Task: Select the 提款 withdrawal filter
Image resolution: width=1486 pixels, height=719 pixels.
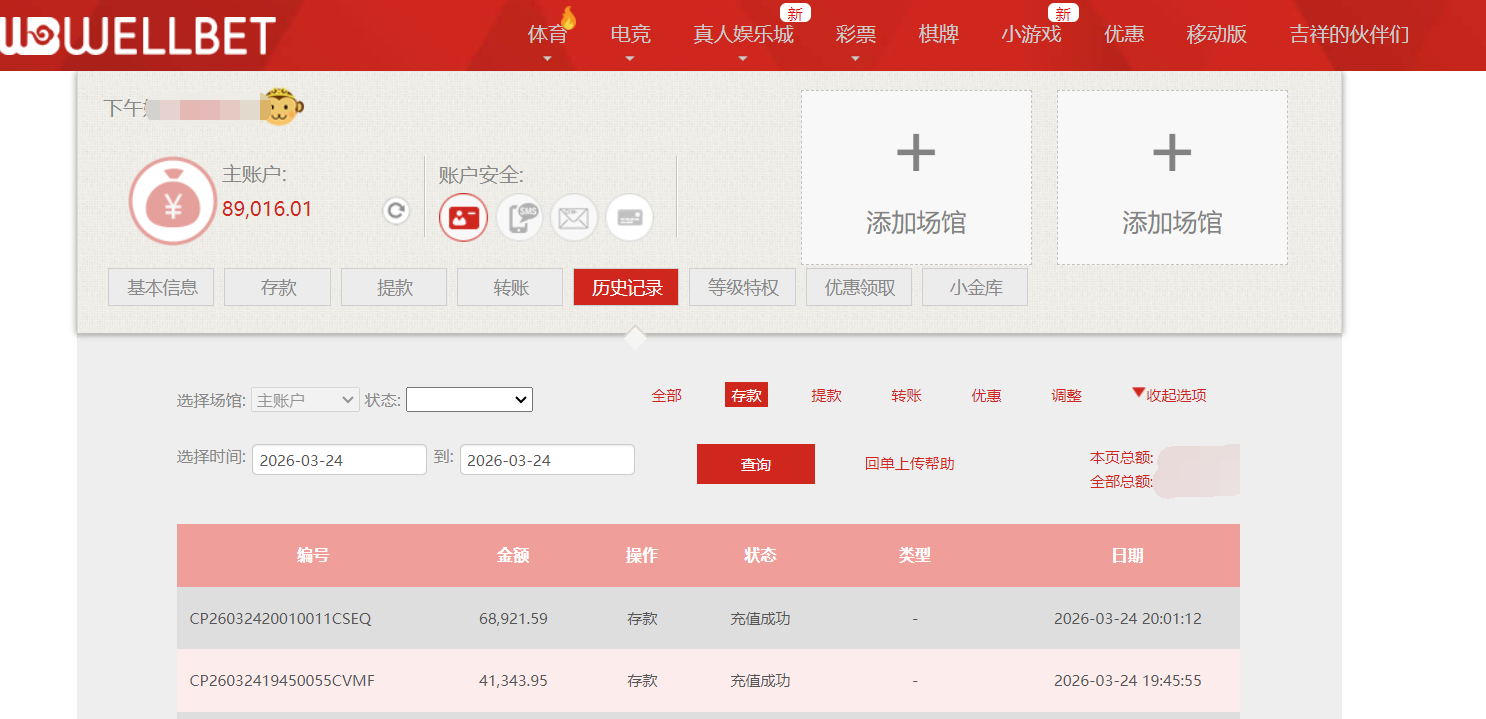Action: point(826,394)
